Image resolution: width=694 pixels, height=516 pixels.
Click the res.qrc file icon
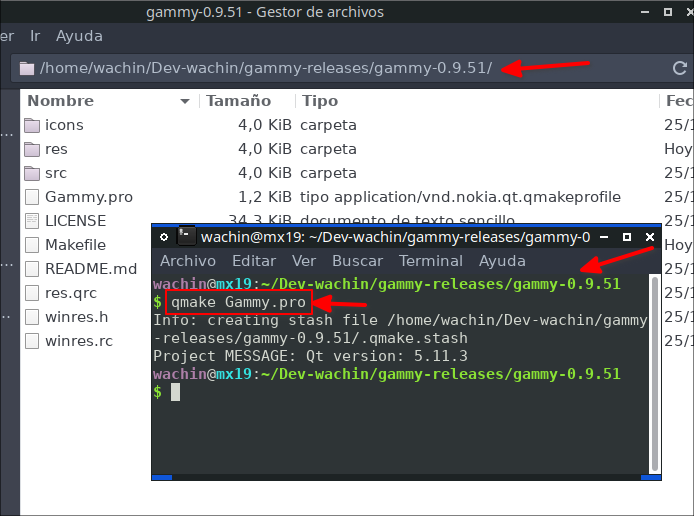pos(32,293)
